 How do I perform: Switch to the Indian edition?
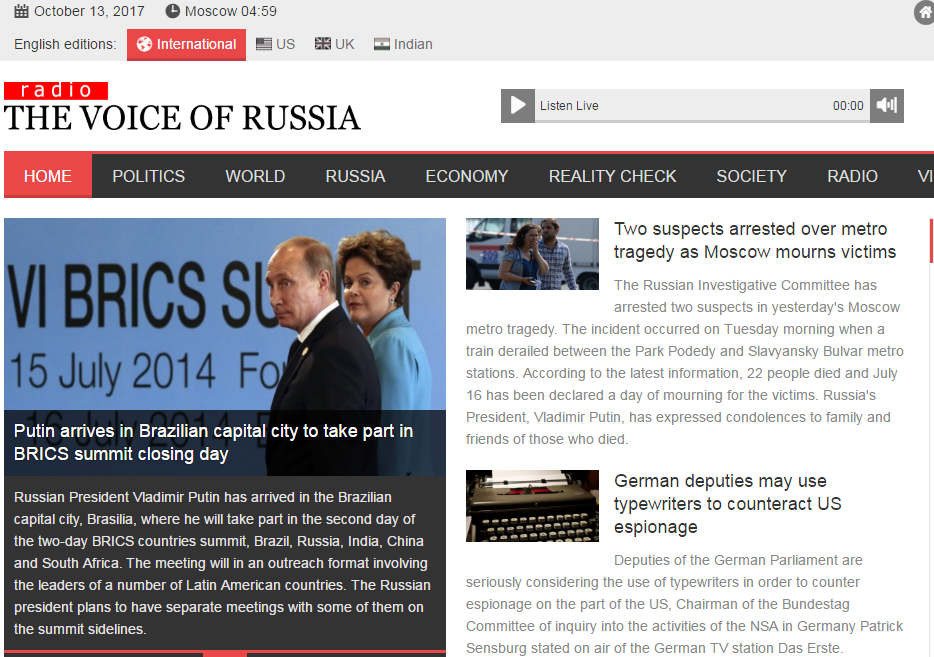tap(403, 44)
